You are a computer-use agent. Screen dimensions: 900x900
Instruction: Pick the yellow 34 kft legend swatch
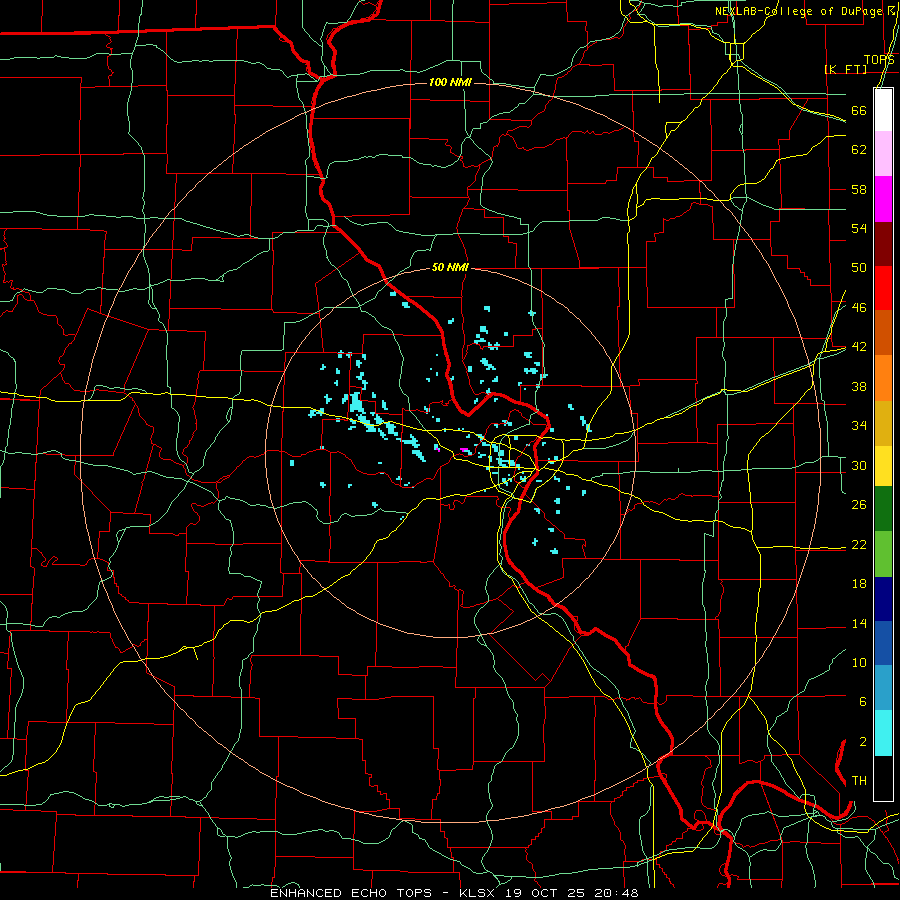pos(883,465)
